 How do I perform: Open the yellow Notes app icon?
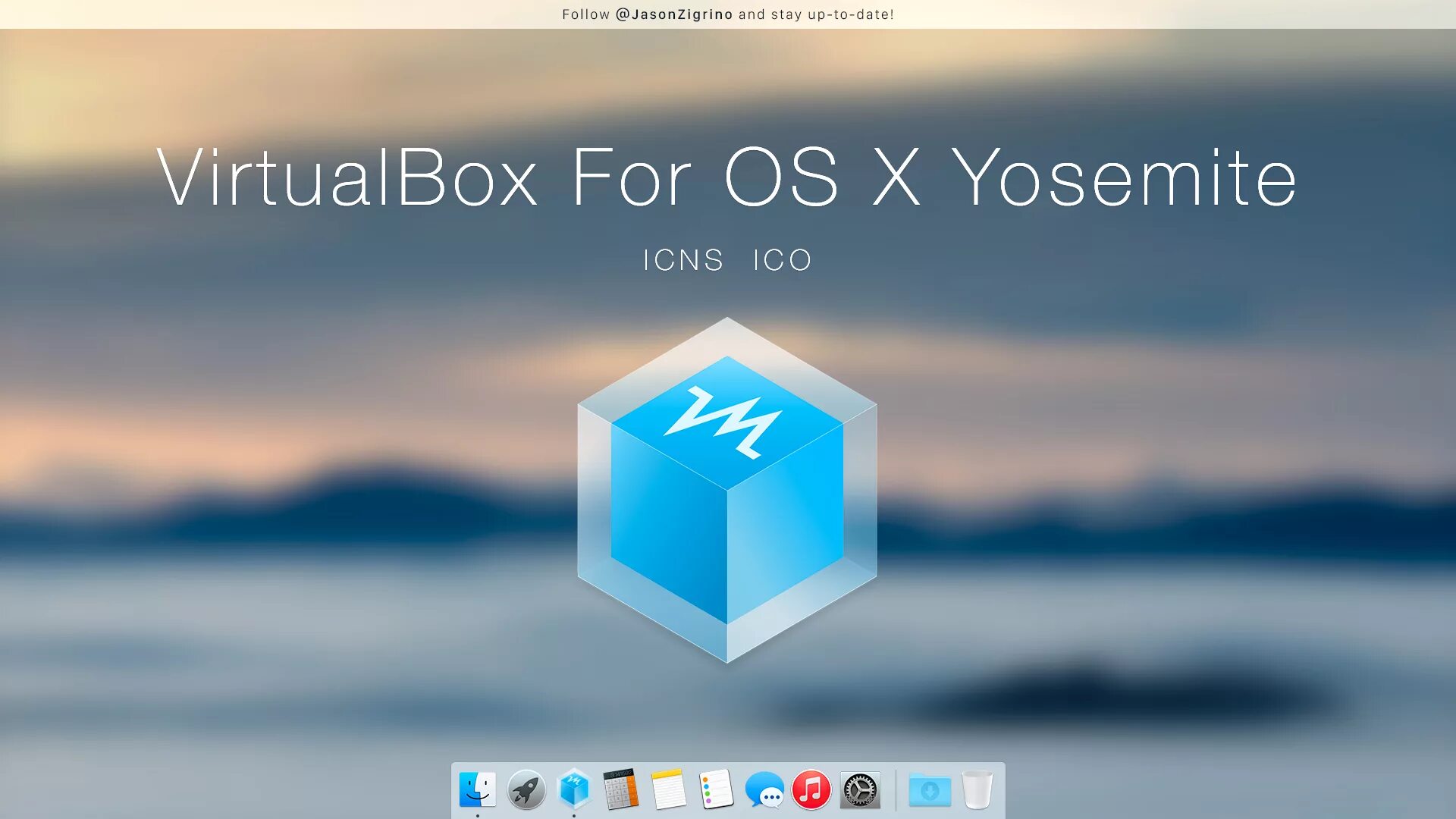coord(668,789)
